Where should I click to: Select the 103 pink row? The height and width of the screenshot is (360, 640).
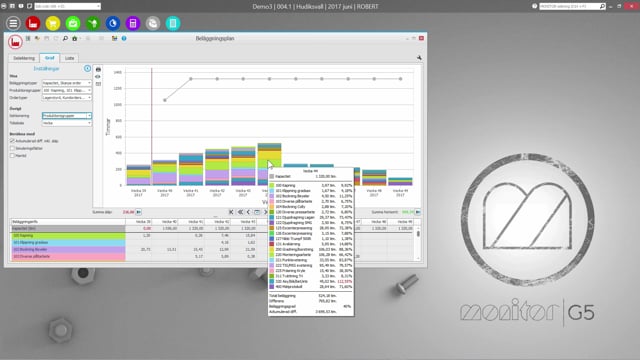click(x=68, y=256)
